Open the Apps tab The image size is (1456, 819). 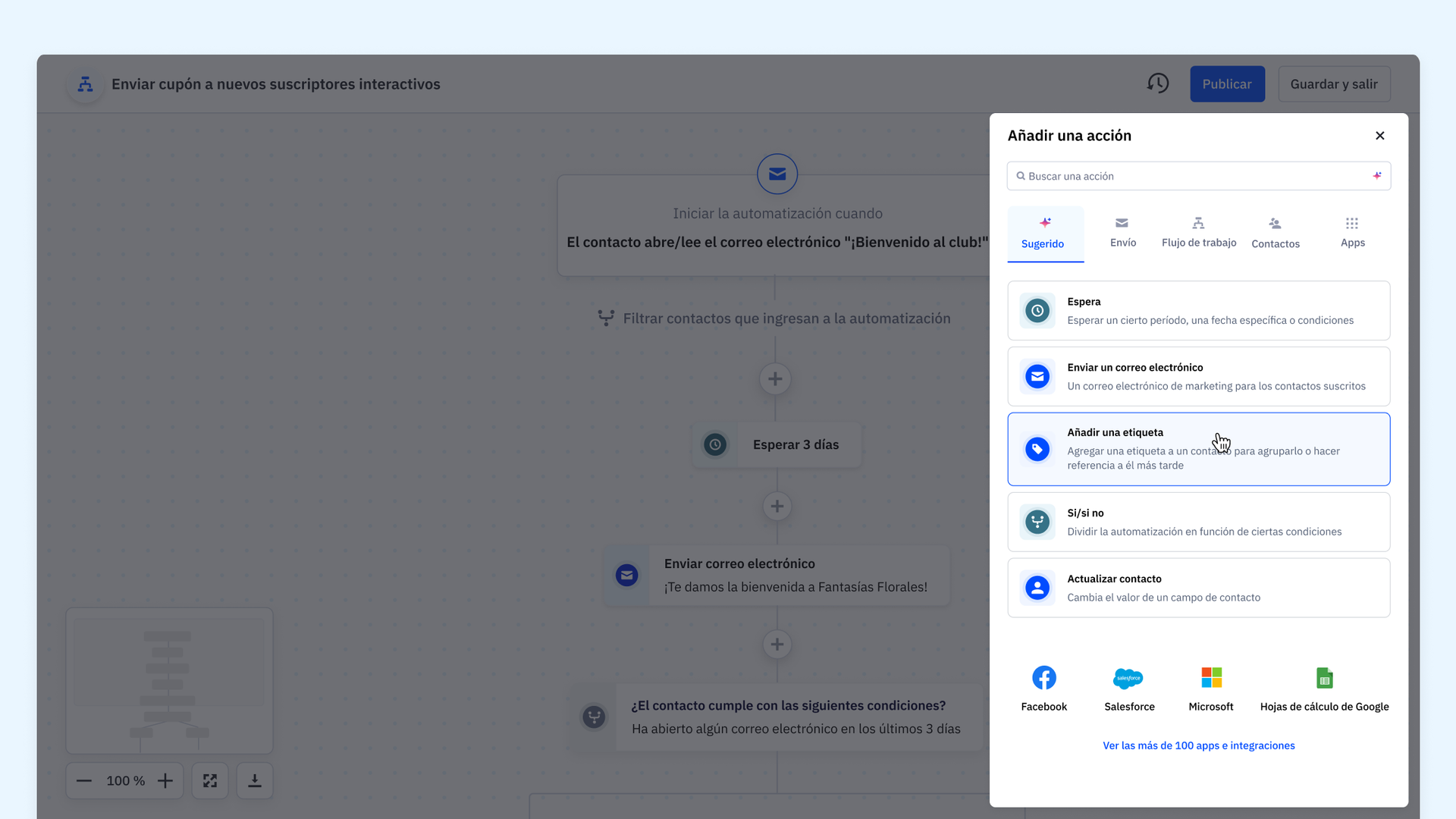click(1352, 233)
